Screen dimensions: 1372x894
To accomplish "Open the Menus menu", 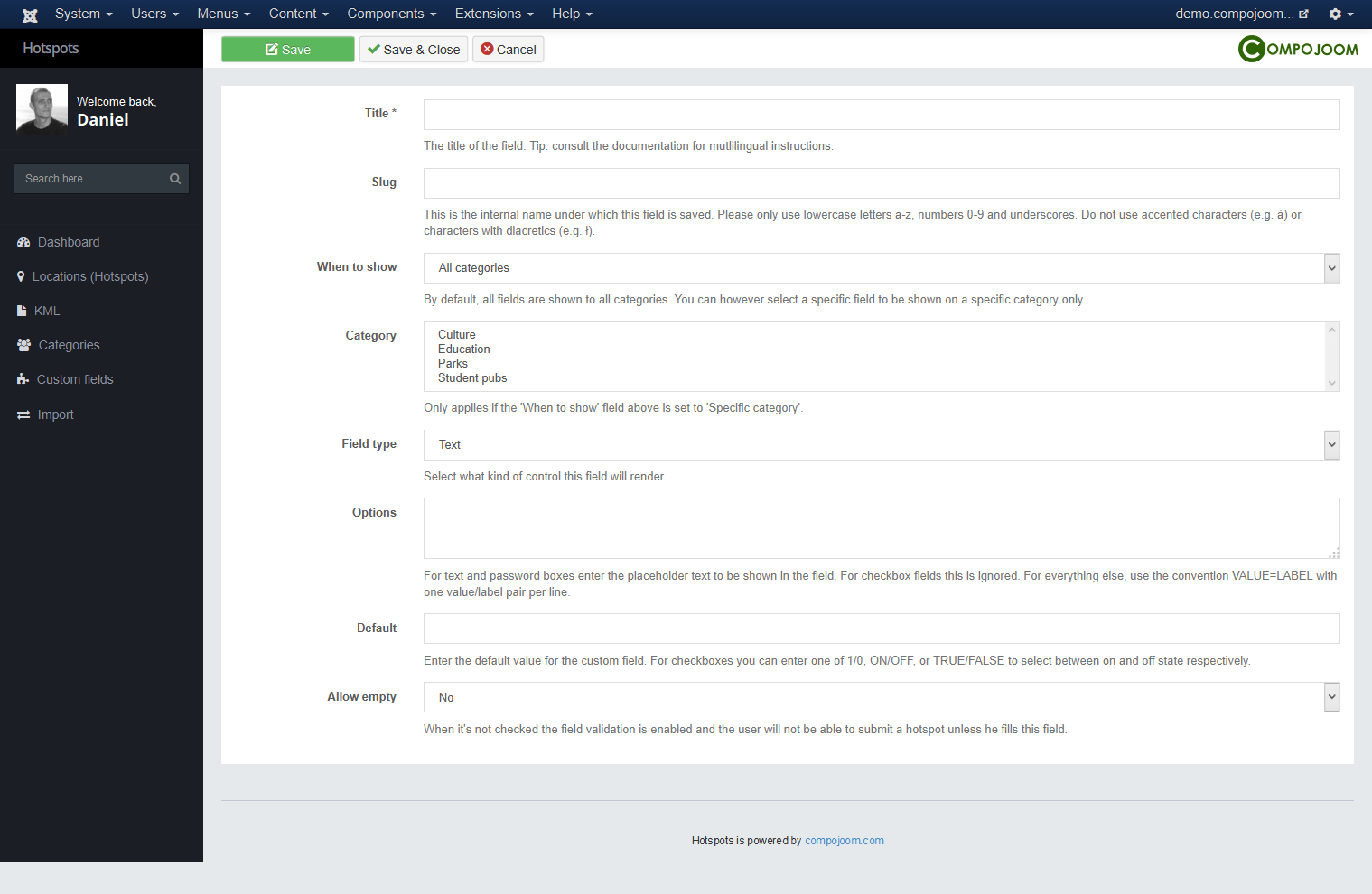I will (x=224, y=14).
